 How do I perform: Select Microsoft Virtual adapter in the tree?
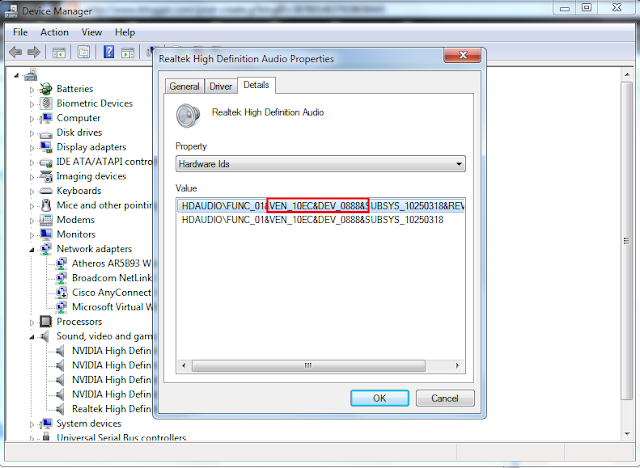tap(111, 307)
